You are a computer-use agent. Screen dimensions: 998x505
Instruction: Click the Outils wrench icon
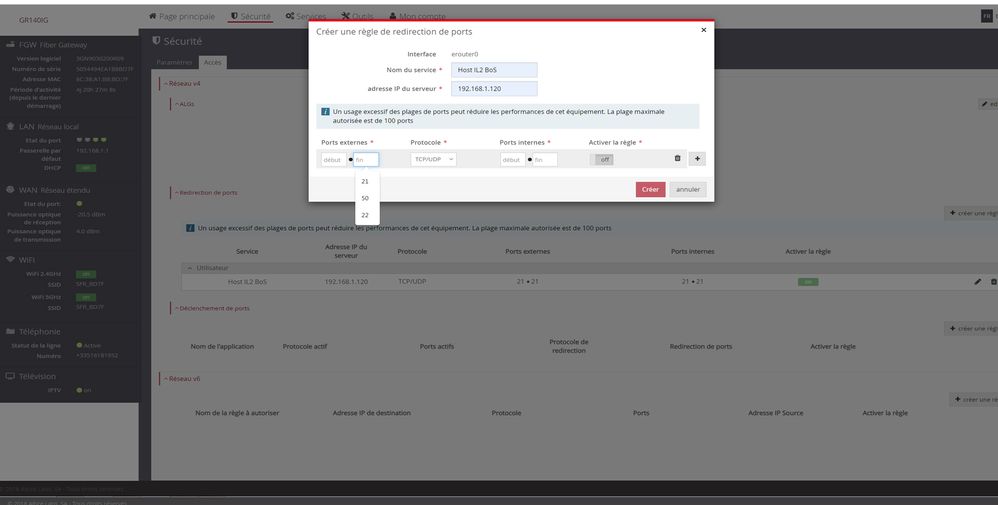[345, 16]
